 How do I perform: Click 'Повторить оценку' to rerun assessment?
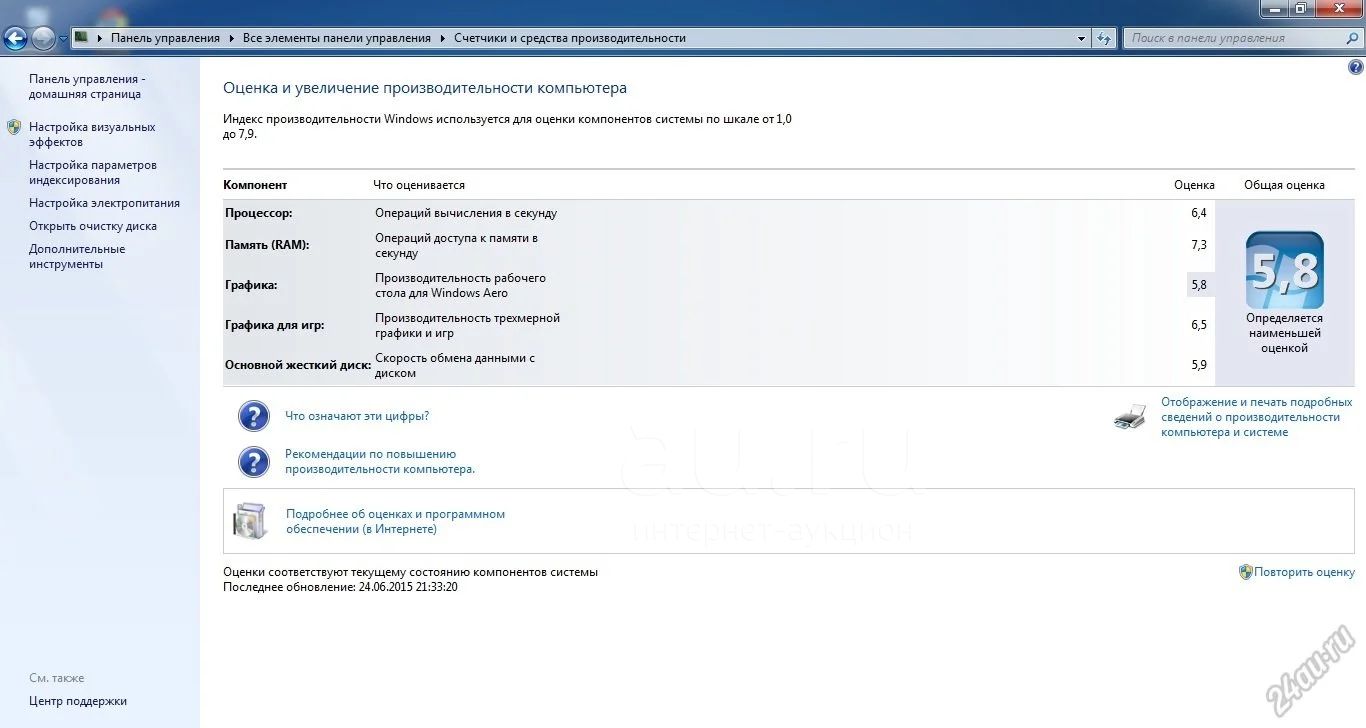[1305, 572]
